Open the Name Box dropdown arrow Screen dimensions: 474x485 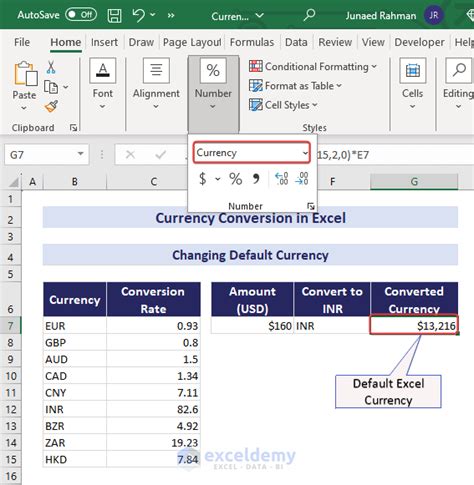(x=80, y=154)
